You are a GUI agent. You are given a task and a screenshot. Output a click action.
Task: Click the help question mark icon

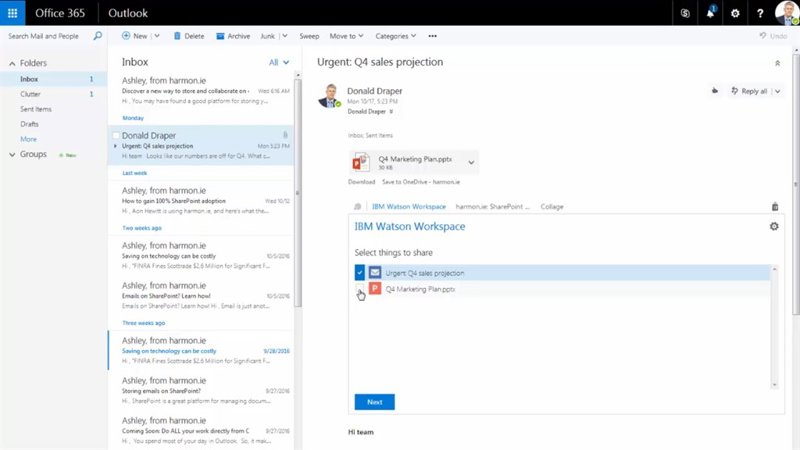click(x=761, y=13)
